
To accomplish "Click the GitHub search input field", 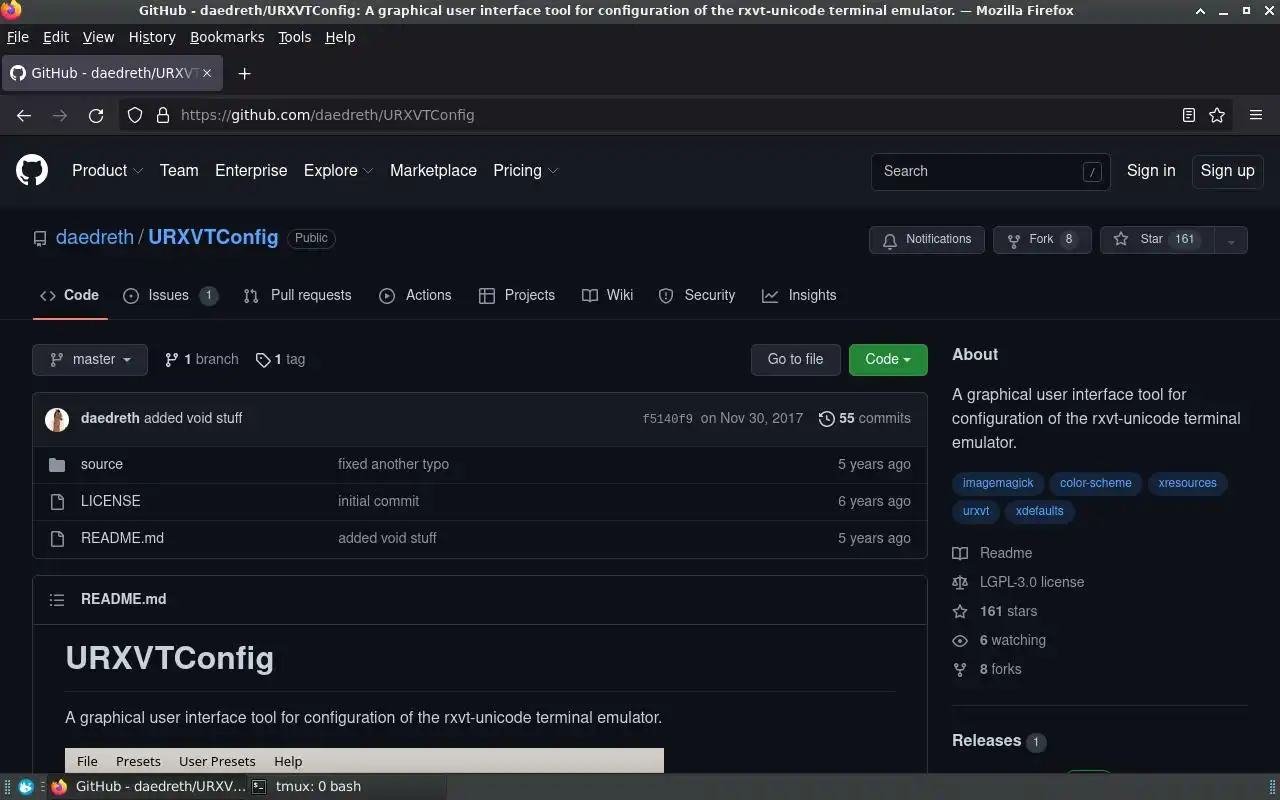I will 990,171.
